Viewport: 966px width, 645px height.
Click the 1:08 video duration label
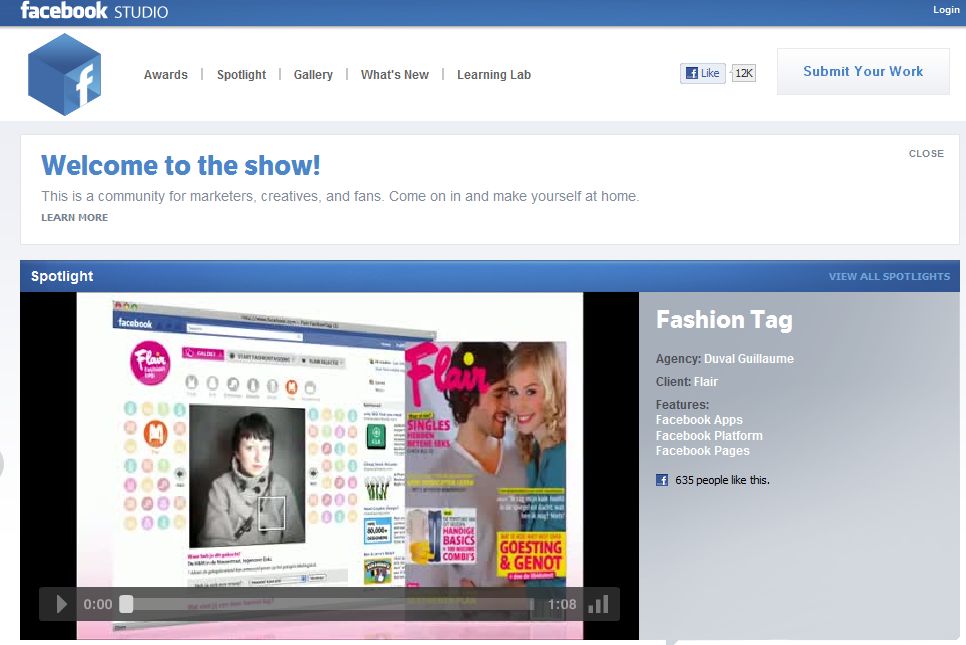coord(562,604)
